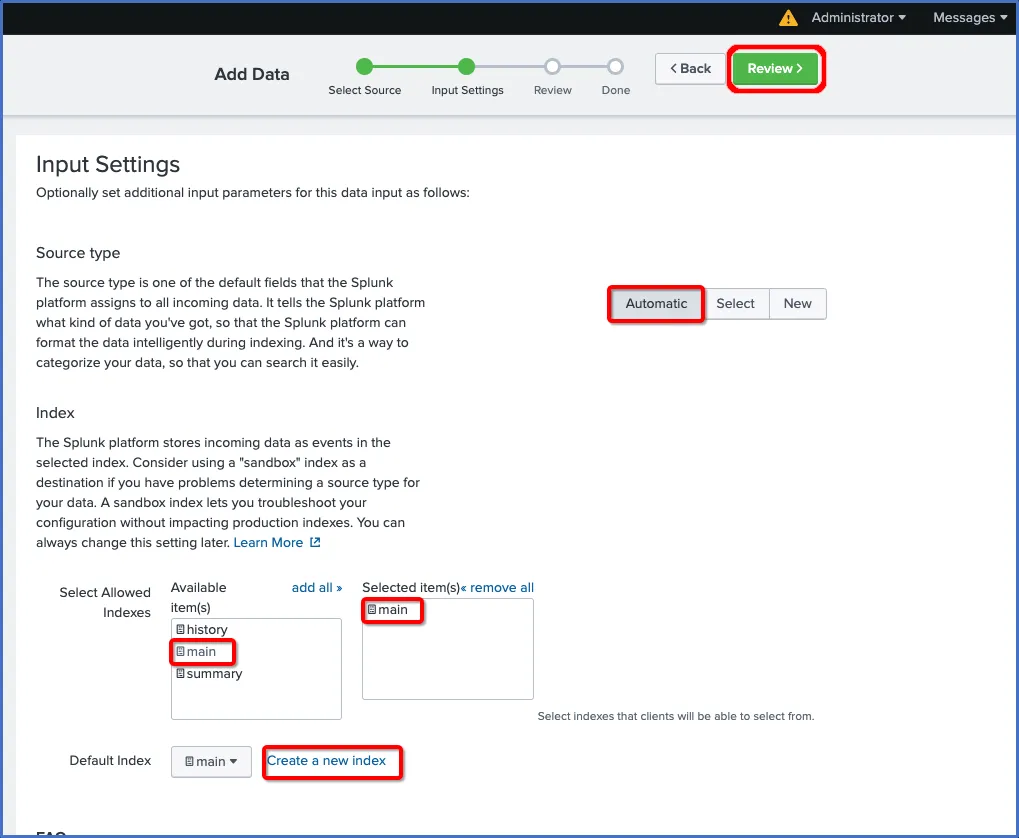Click the Create a new index link
Viewport: 1019px width, 838px height.
point(326,761)
